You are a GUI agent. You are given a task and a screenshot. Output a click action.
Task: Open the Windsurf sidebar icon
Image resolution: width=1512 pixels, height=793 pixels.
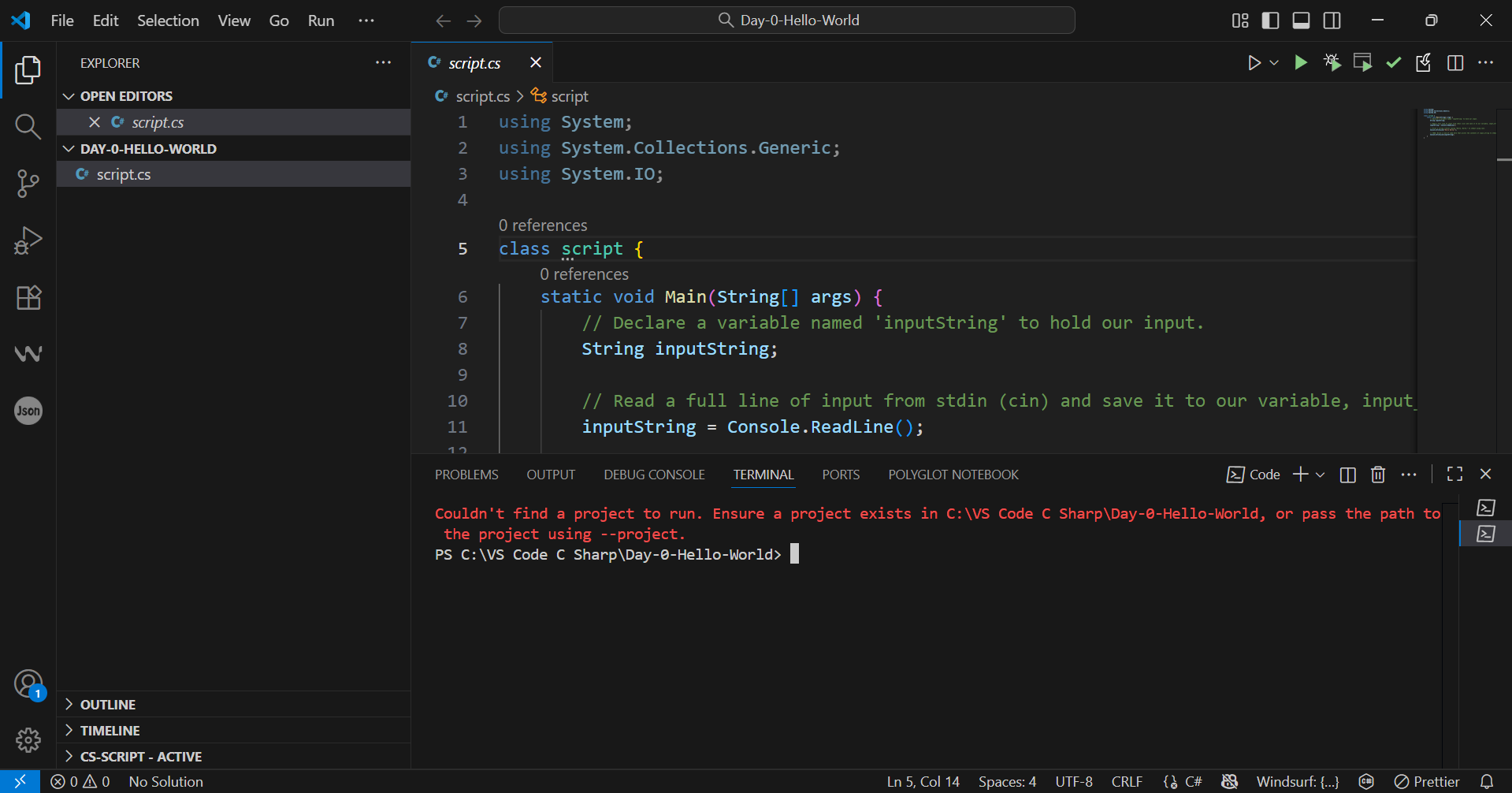(x=28, y=354)
